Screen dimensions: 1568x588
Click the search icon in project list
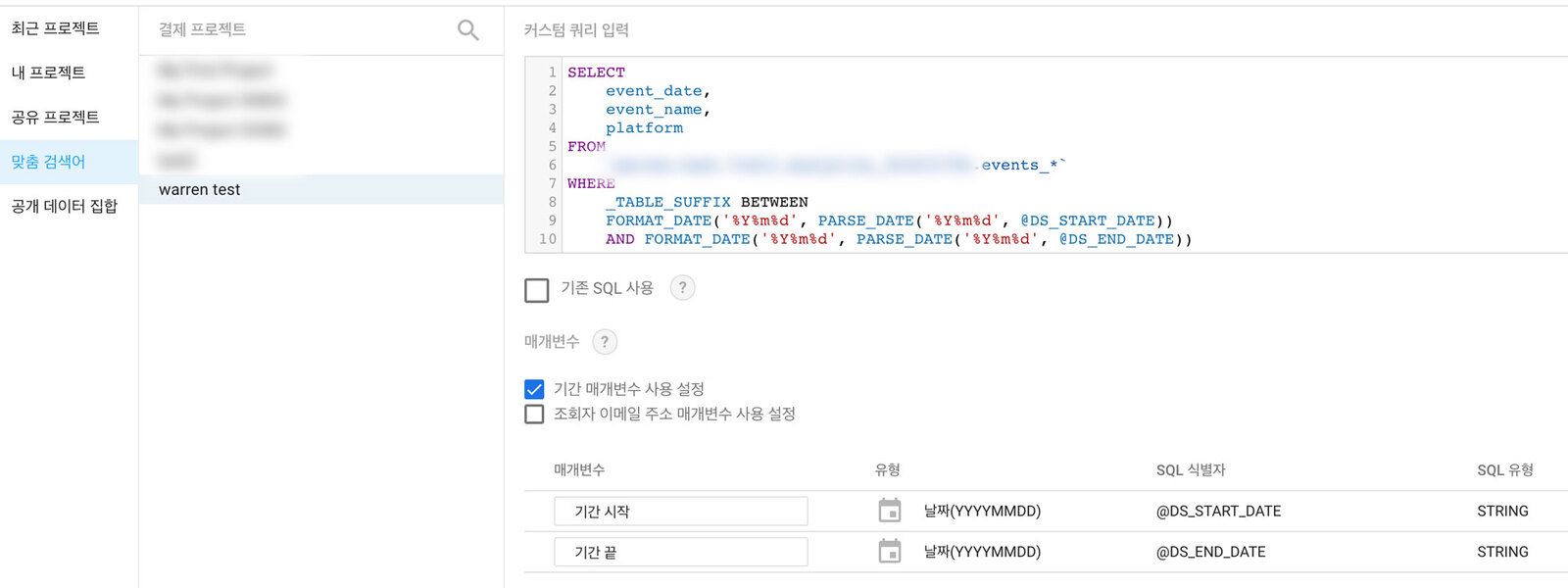click(x=468, y=30)
